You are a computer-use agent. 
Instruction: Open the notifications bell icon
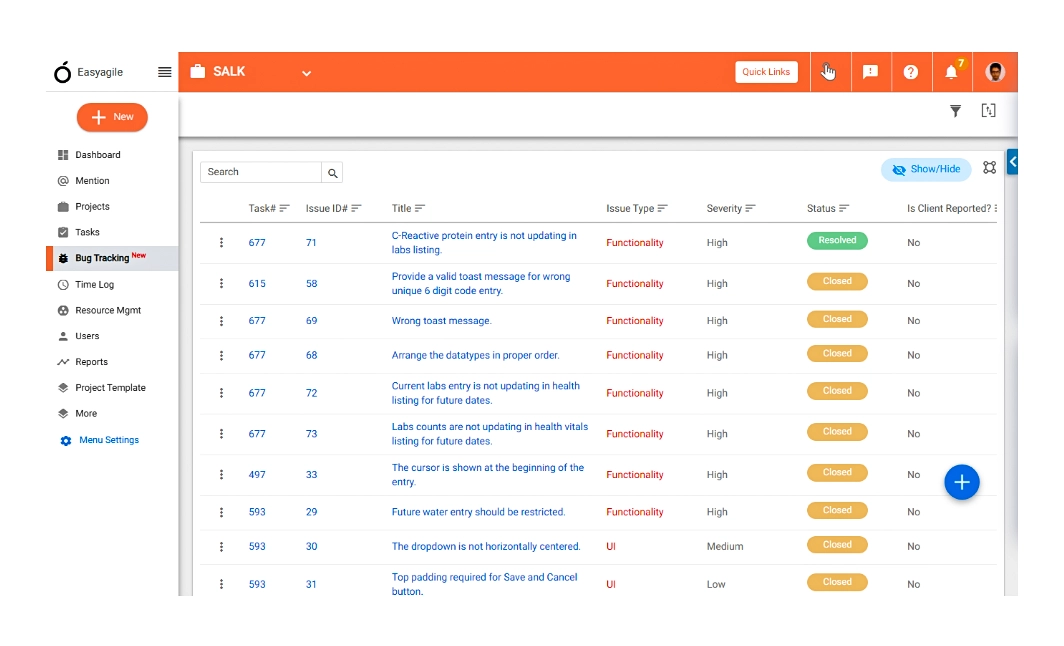point(953,71)
